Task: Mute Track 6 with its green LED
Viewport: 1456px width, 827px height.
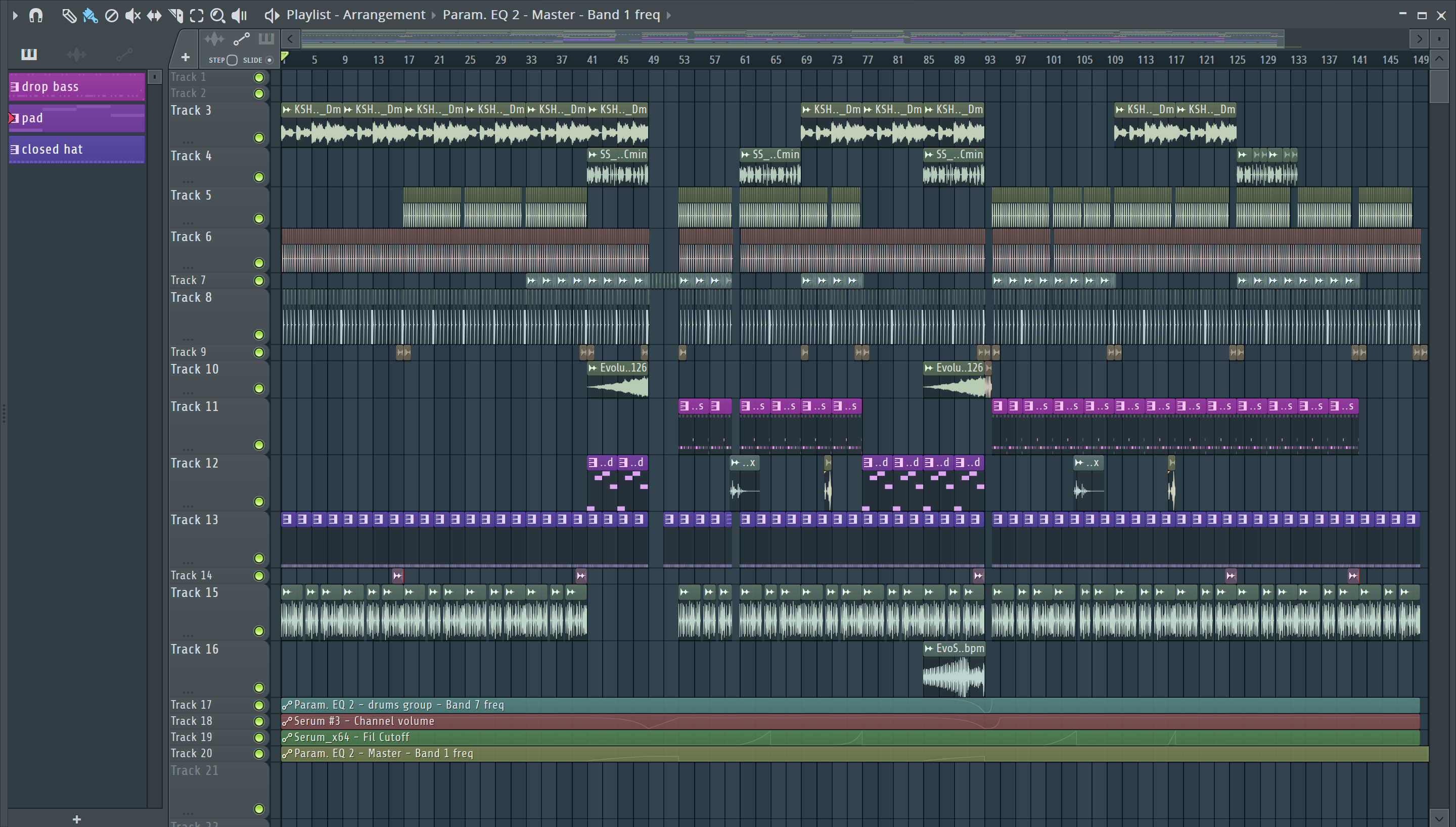Action: pos(259,263)
